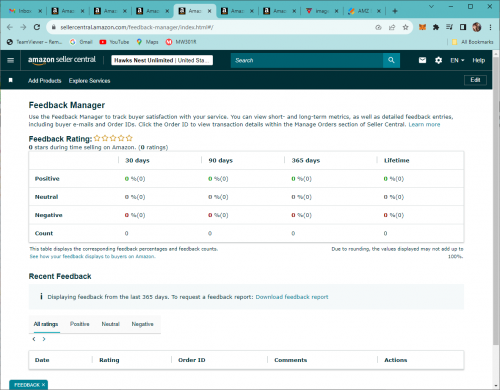Click Download feedback report link
Viewport: 500px width, 390px height.
pos(292,297)
